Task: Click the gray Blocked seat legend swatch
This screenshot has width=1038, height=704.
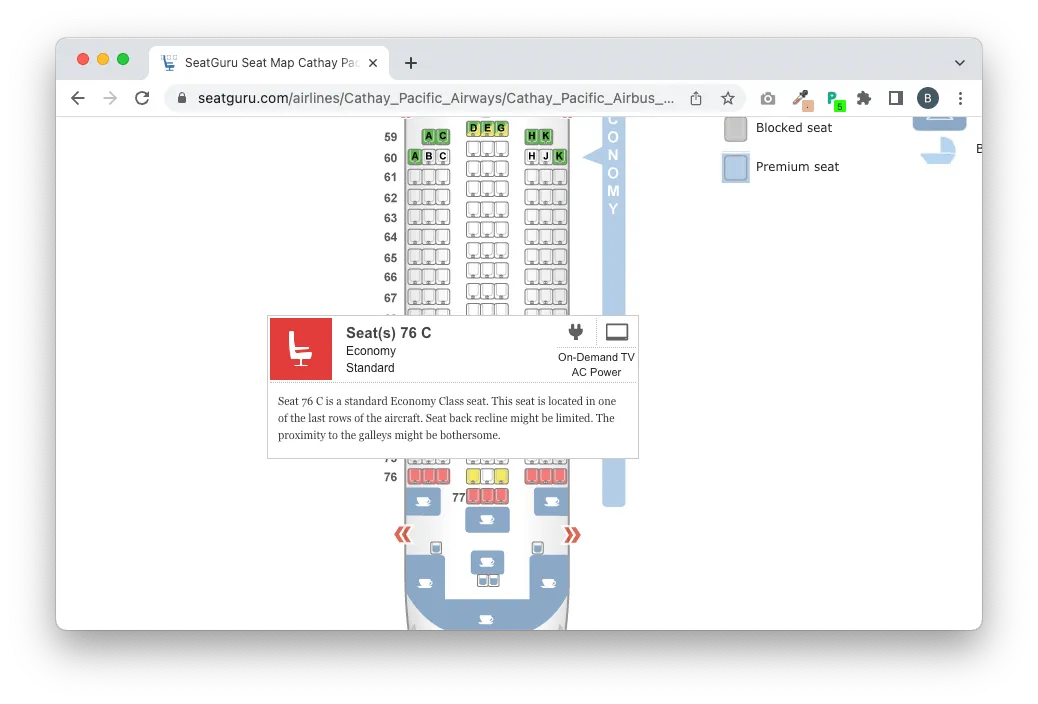Action: click(735, 128)
